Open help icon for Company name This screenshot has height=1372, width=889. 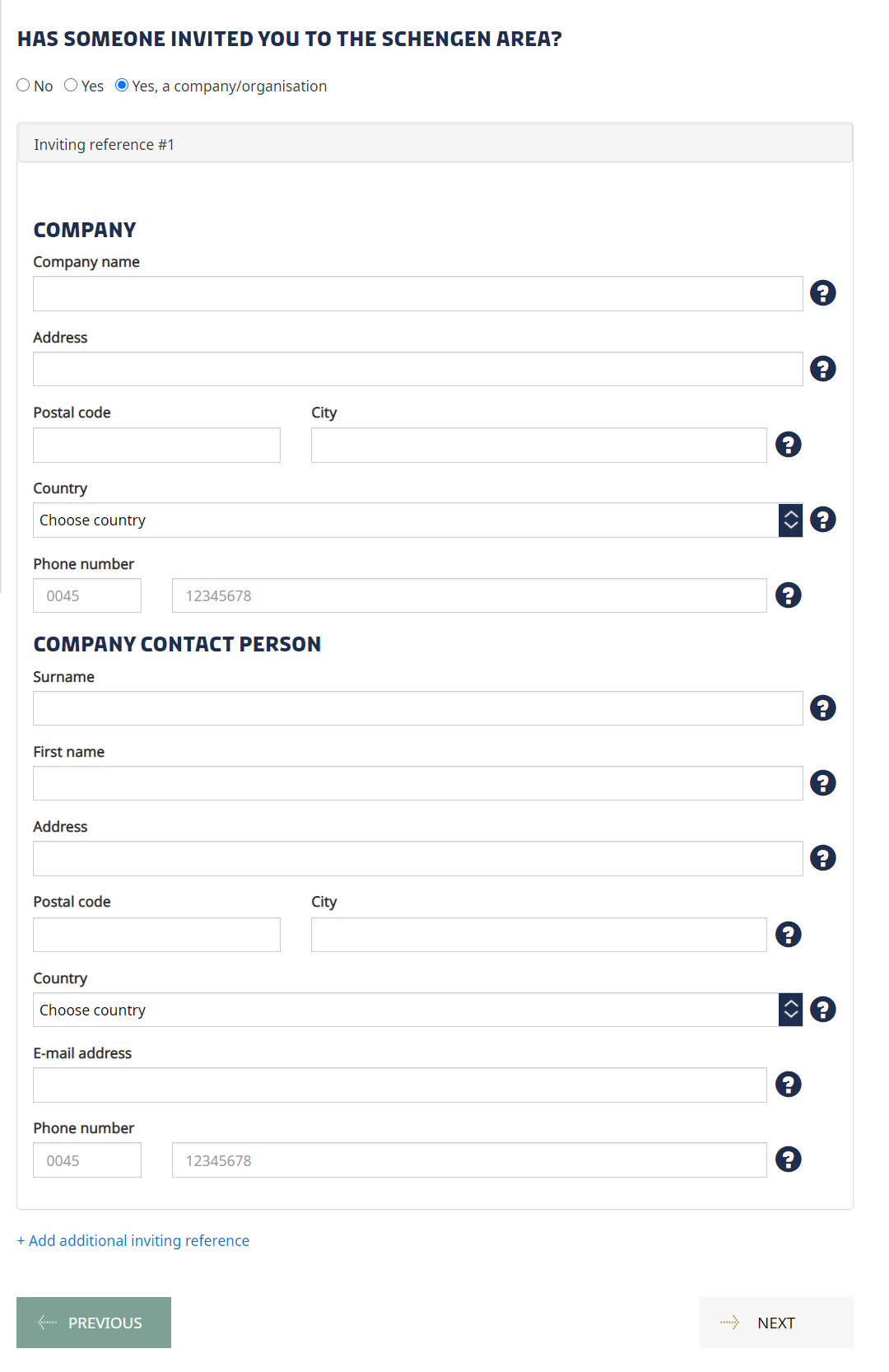pos(822,293)
